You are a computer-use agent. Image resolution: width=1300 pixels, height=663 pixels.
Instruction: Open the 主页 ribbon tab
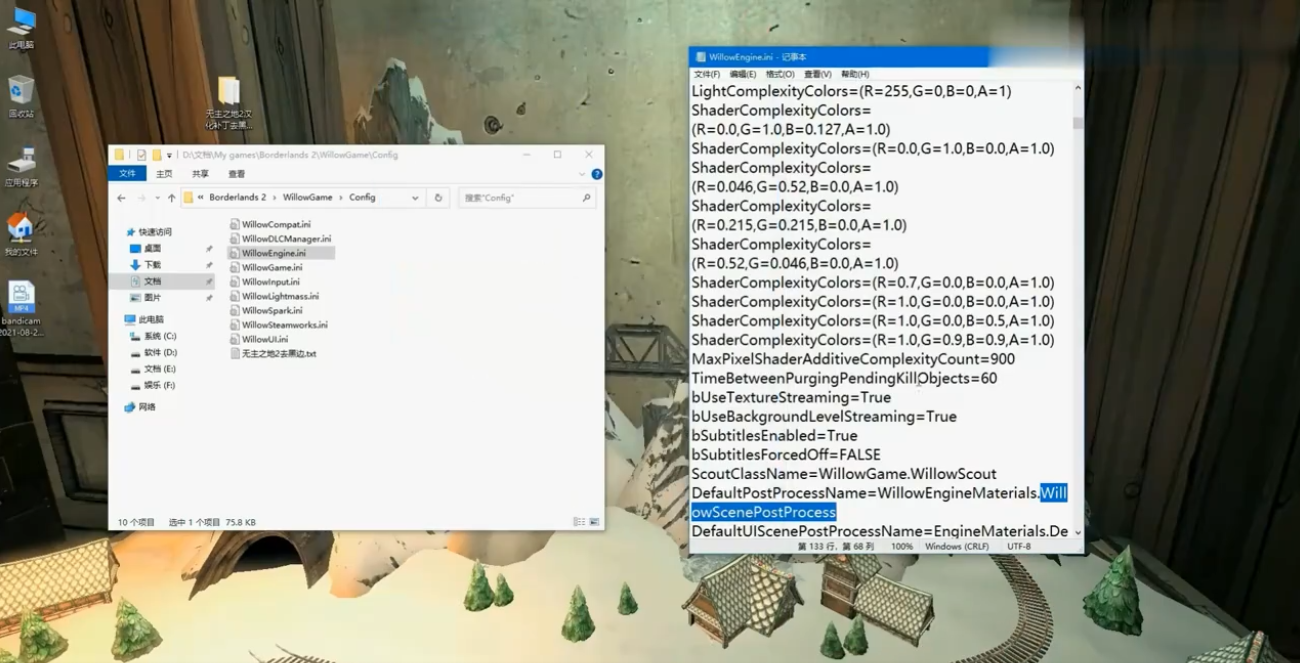164,173
